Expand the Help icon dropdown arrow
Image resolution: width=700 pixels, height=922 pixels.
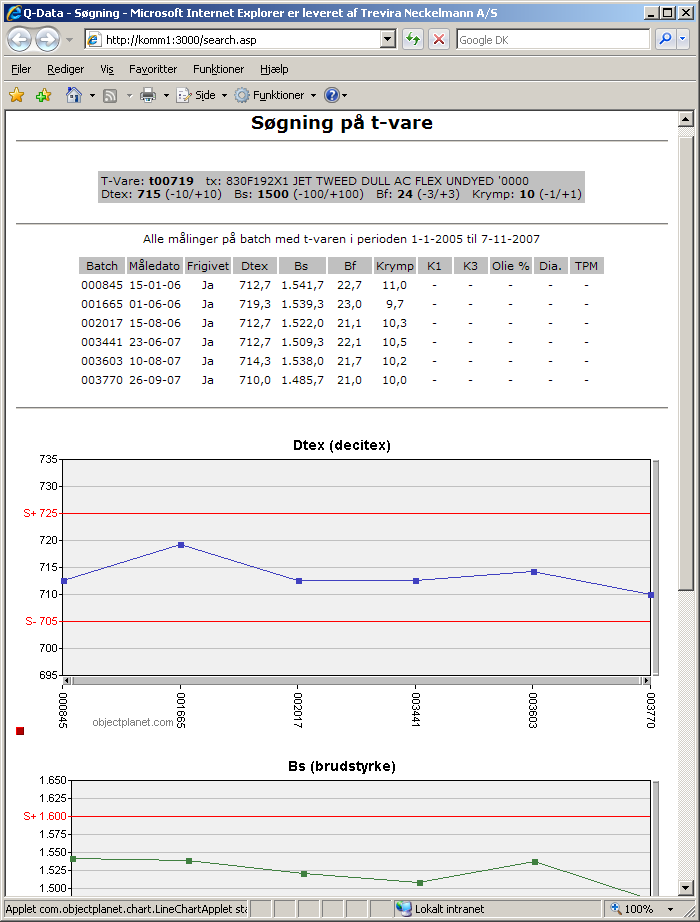click(345, 95)
